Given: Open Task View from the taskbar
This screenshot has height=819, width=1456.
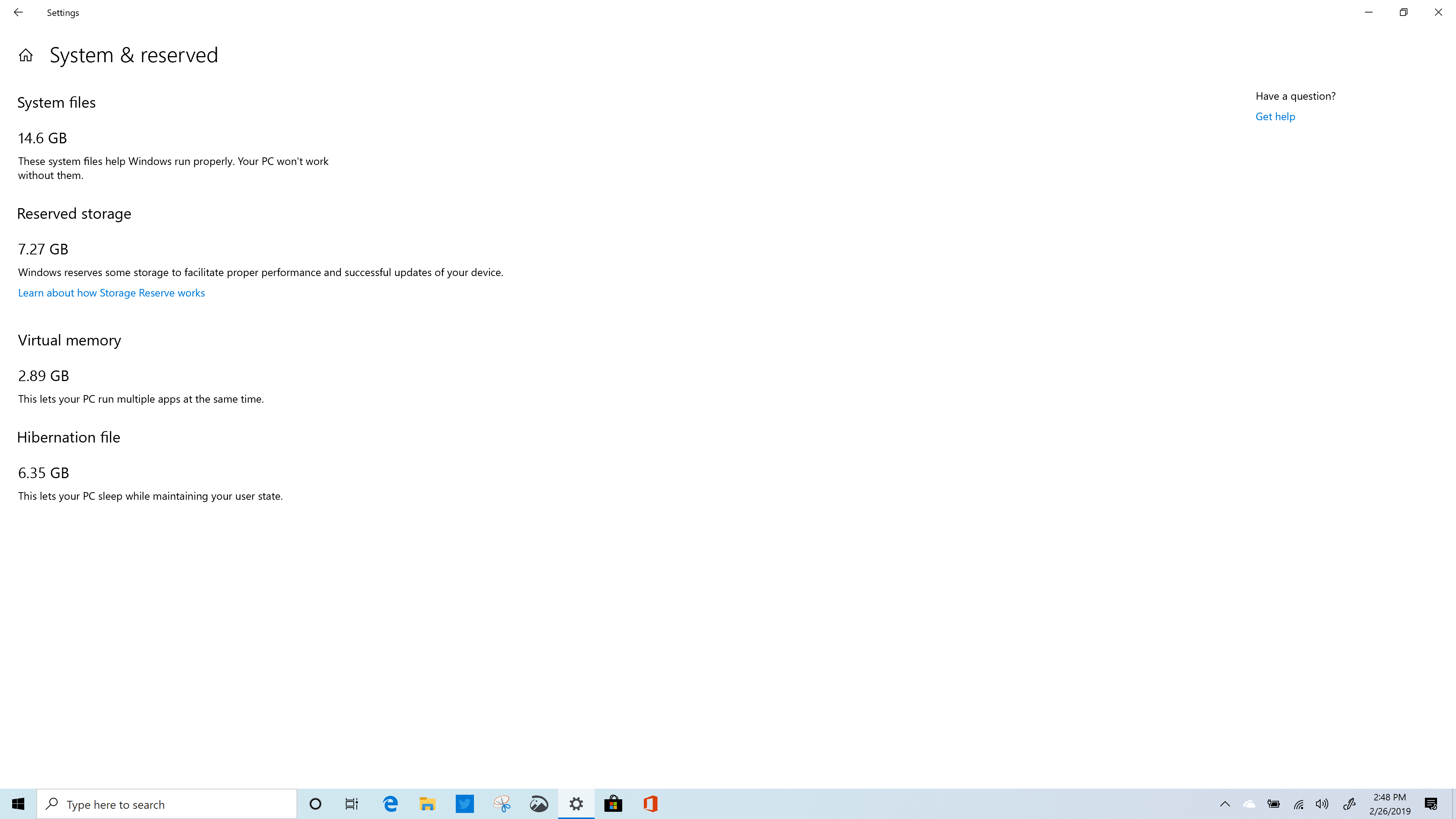Looking at the screenshot, I should [351, 804].
